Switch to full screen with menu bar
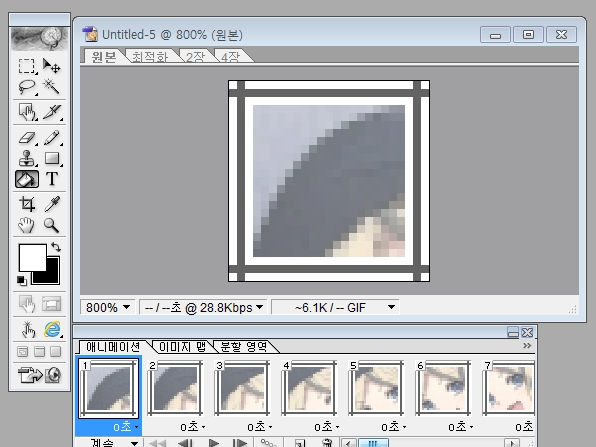Image resolution: width=596 pixels, height=447 pixels. click(40, 352)
